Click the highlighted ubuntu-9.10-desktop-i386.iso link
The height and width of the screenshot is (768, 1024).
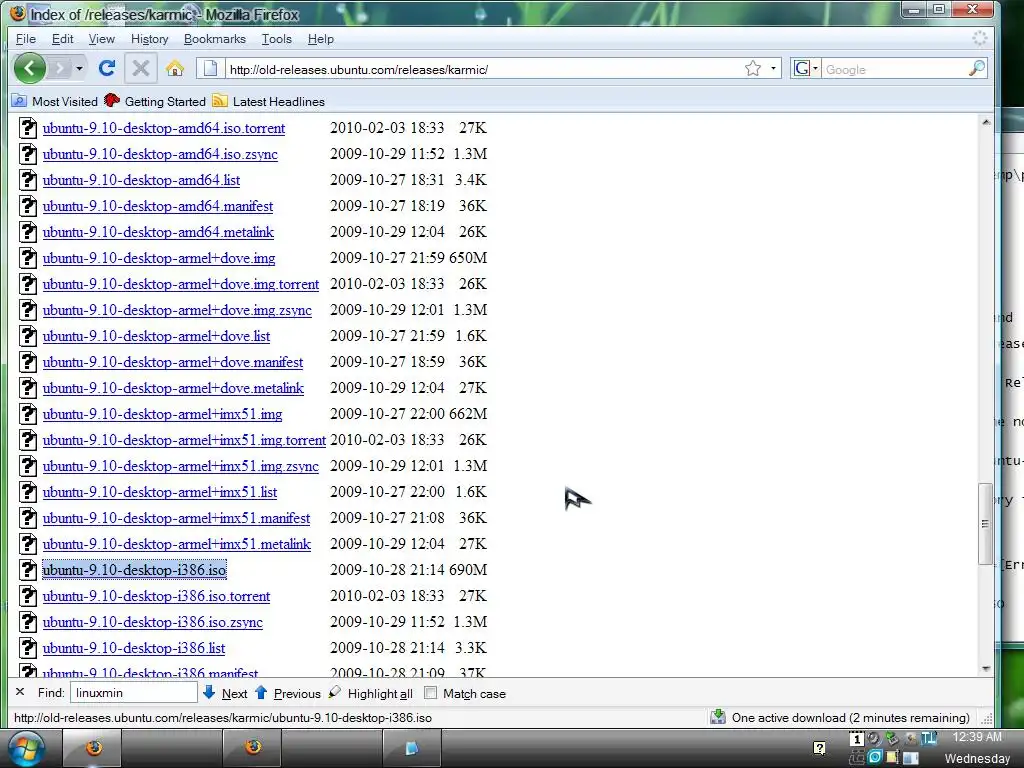point(135,570)
